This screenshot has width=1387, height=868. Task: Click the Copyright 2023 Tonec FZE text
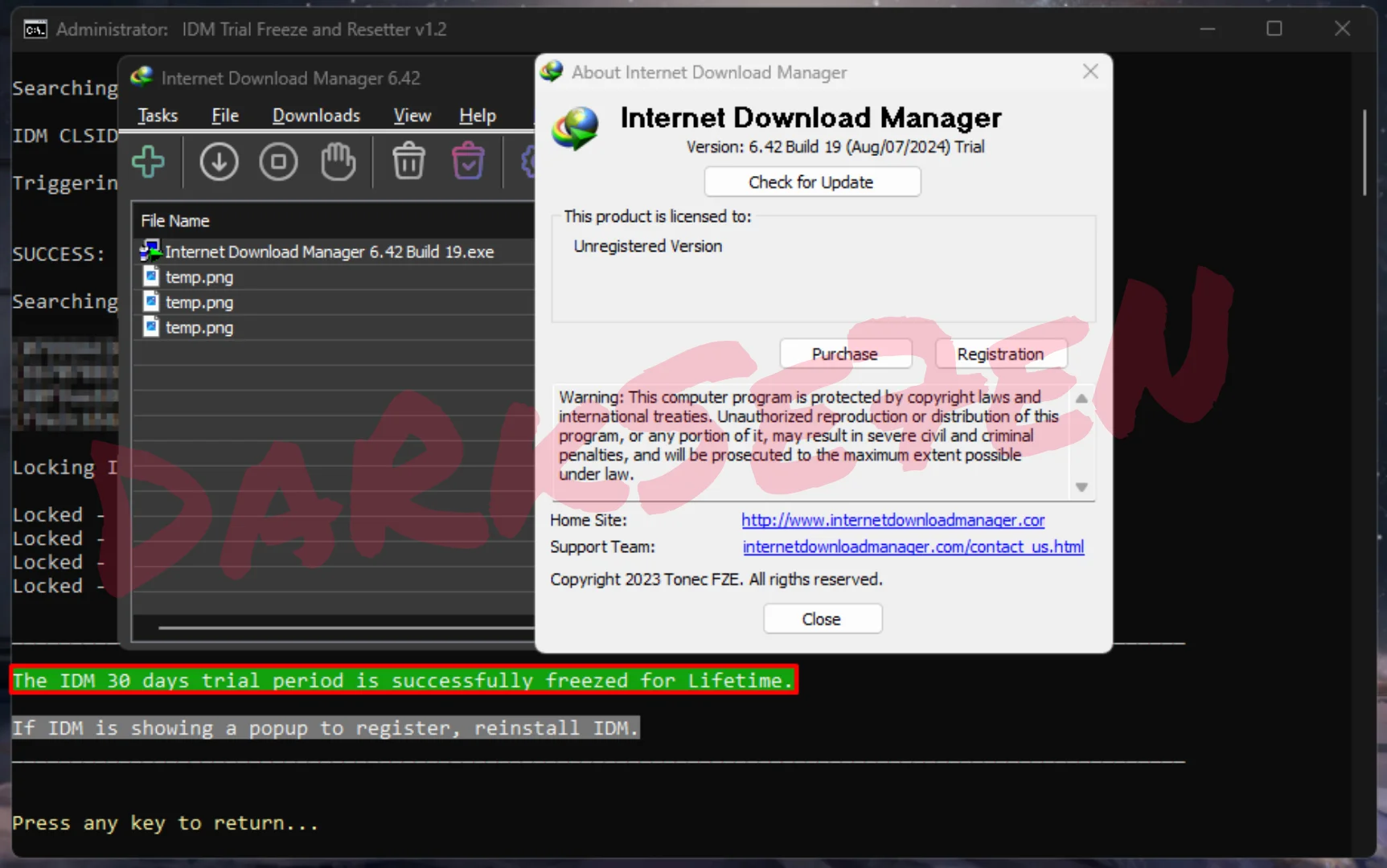716,579
